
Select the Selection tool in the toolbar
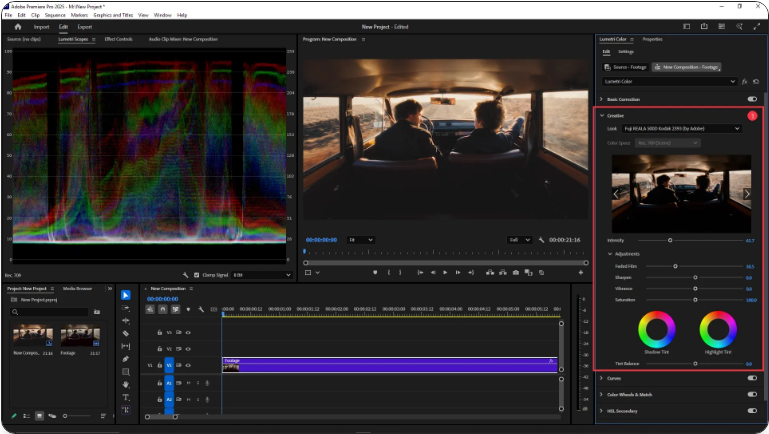coord(126,295)
